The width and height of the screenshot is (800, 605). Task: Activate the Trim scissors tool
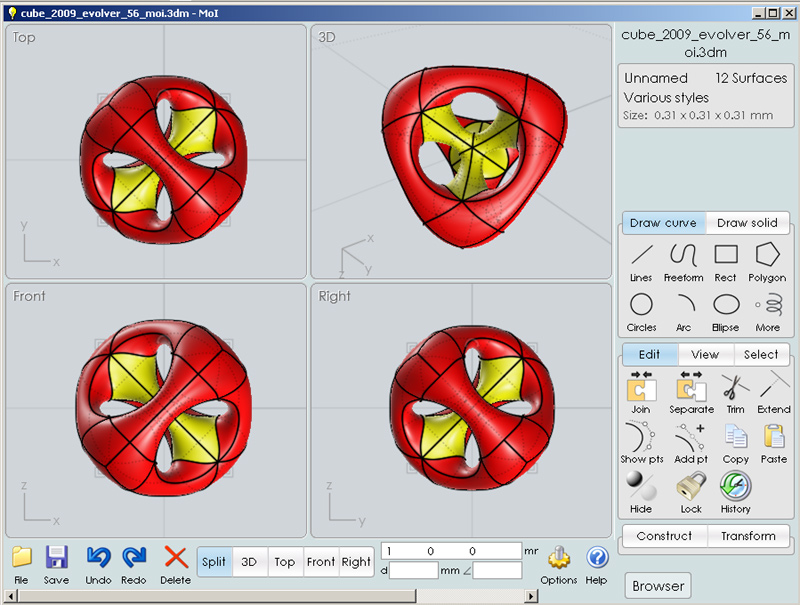[x=735, y=393]
